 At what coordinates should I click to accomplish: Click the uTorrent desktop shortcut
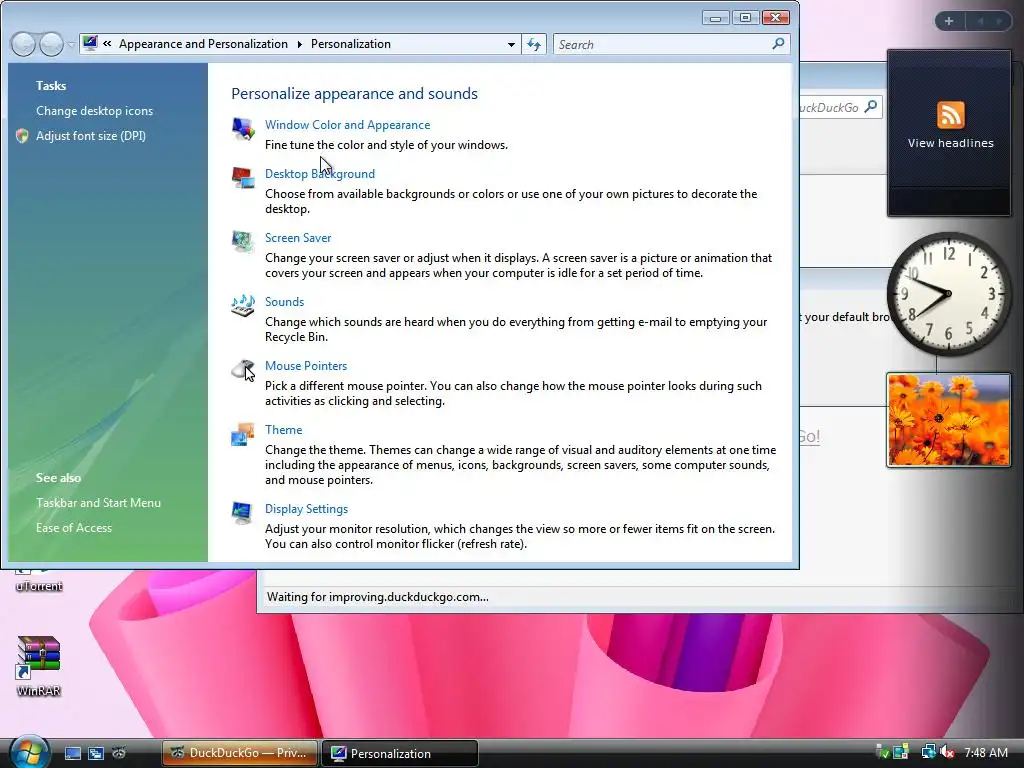pyautogui.click(x=39, y=580)
